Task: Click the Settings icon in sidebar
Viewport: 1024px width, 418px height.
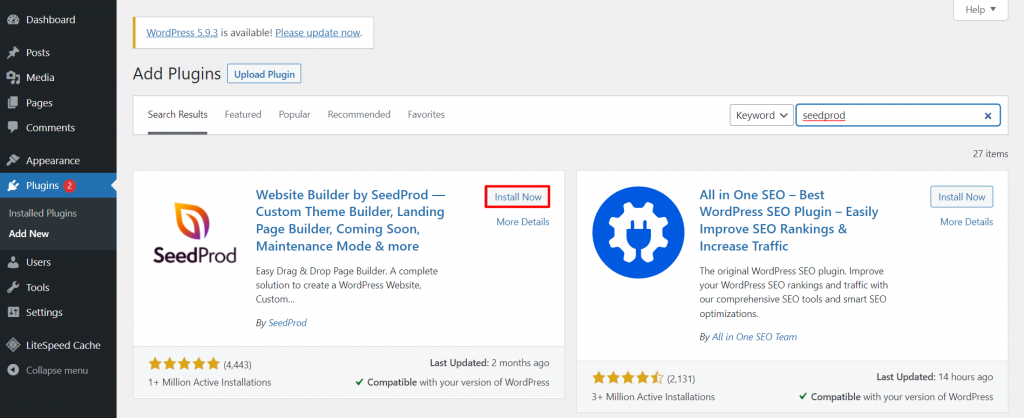Action: (12, 312)
